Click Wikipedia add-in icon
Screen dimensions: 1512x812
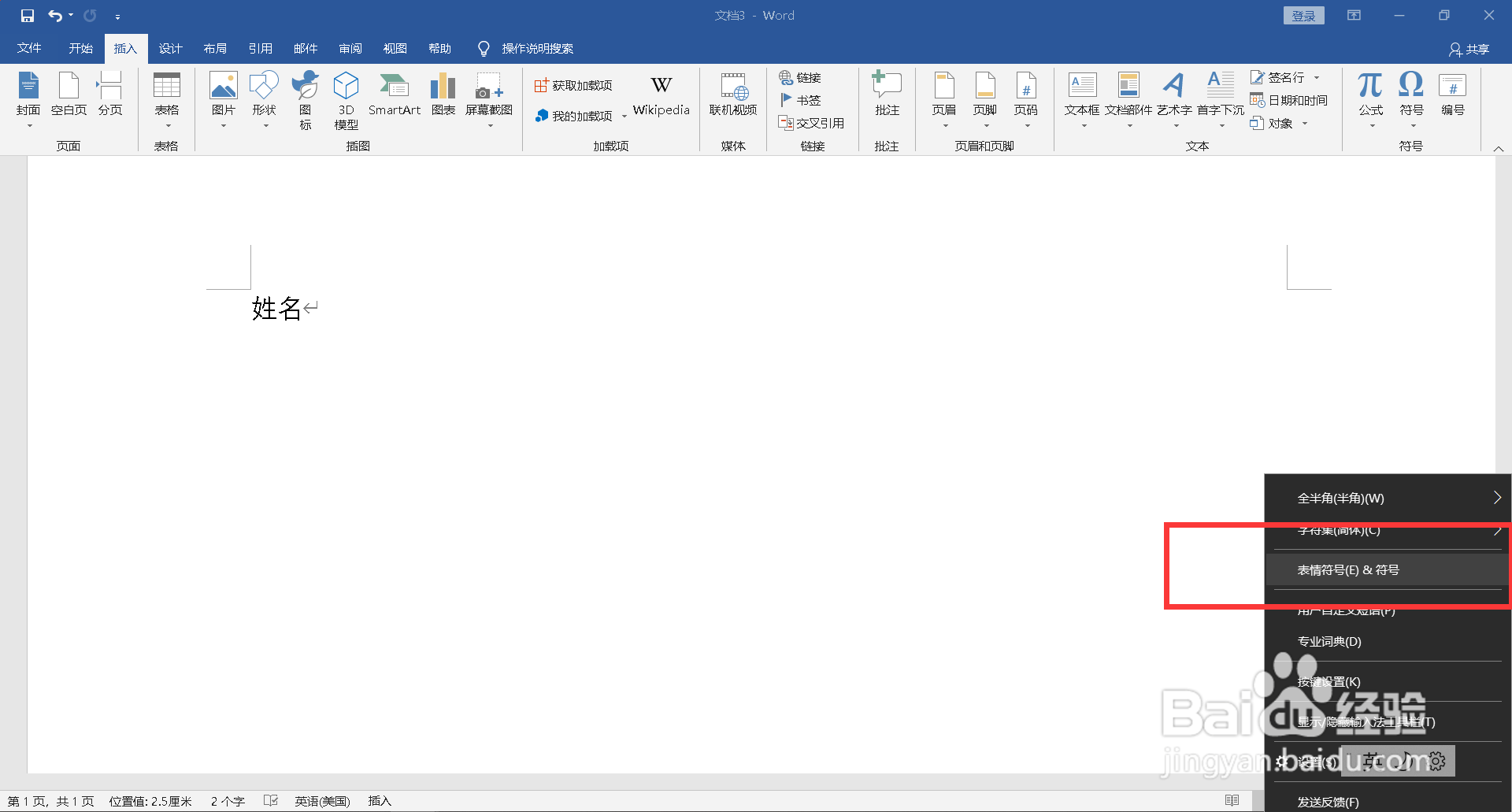click(x=661, y=96)
